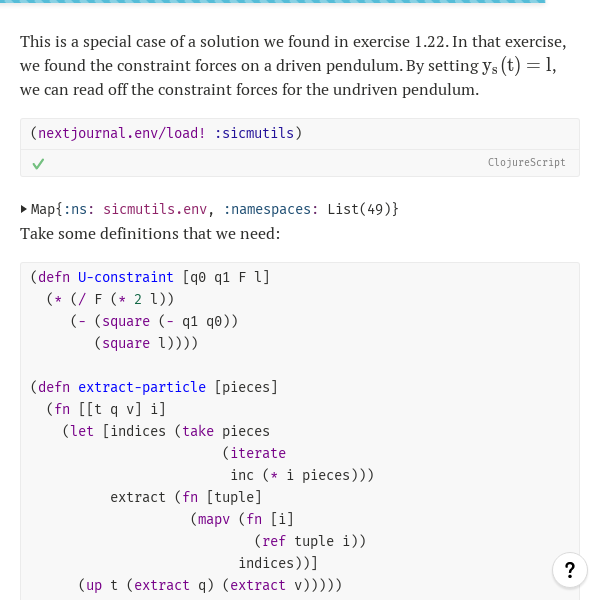Click the extract-particle function name
The image size is (600, 600).
(x=142, y=387)
